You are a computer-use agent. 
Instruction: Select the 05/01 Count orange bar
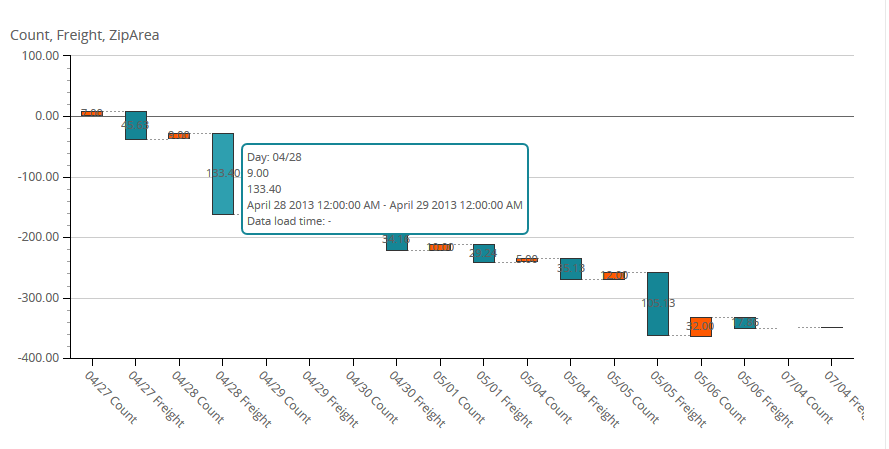click(x=440, y=247)
